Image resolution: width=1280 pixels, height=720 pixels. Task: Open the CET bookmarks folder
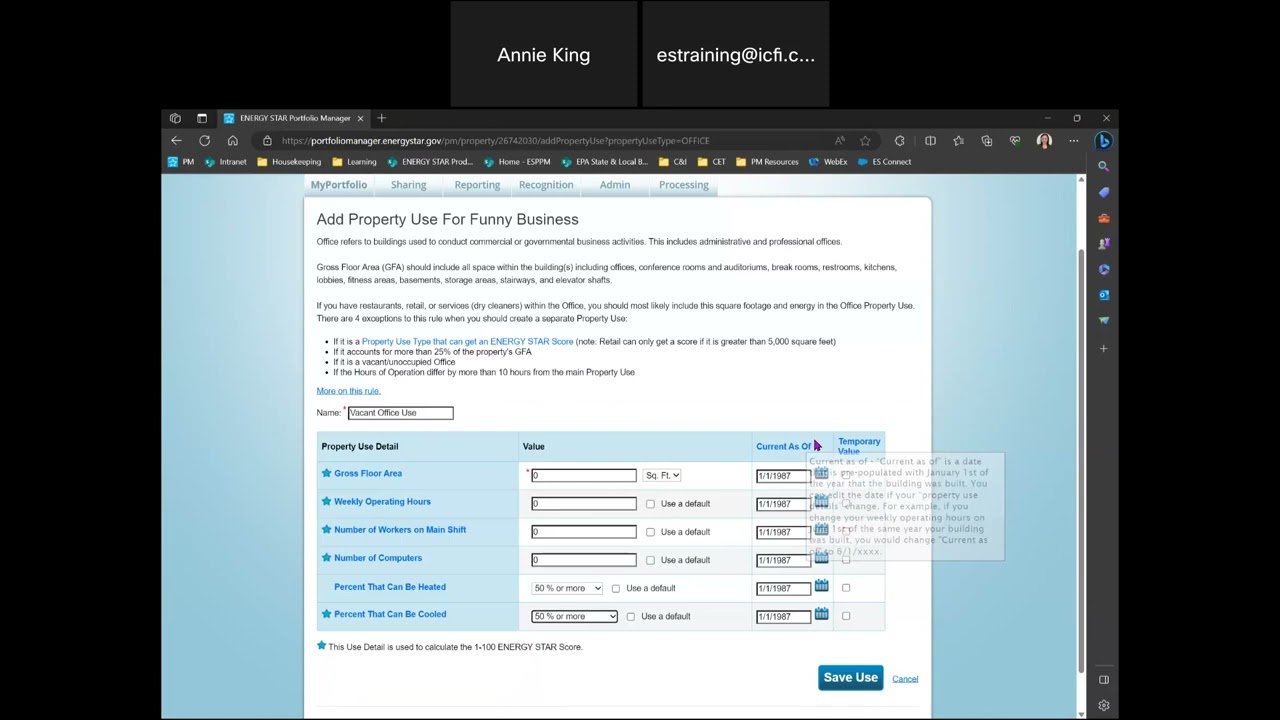click(x=712, y=162)
